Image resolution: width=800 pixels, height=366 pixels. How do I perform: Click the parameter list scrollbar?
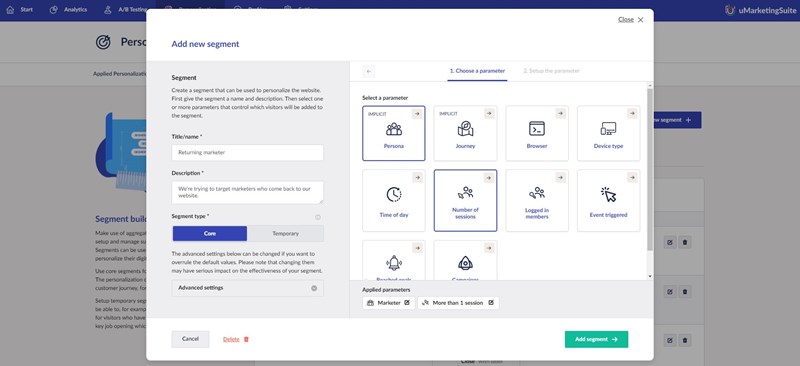(x=649, y=170)
